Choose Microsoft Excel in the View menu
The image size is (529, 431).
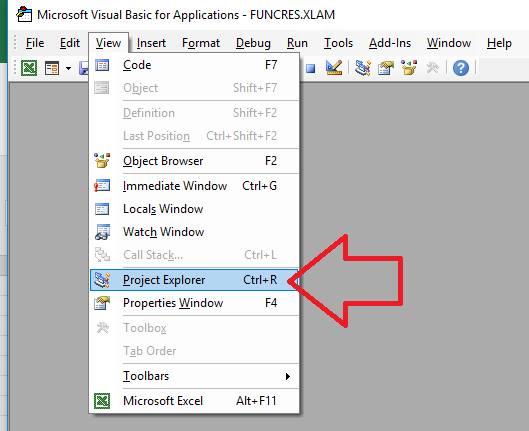pyautogui.click(x=194, y=401)
